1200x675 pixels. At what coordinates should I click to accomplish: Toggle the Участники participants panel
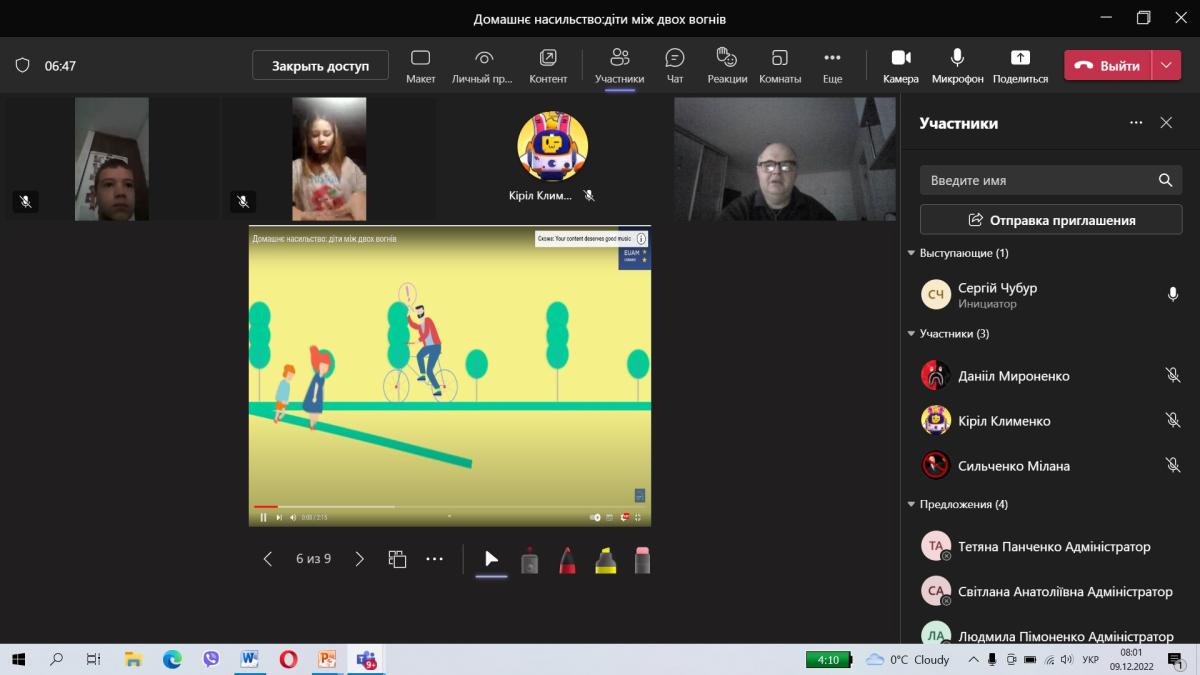(x=619, y=66)
